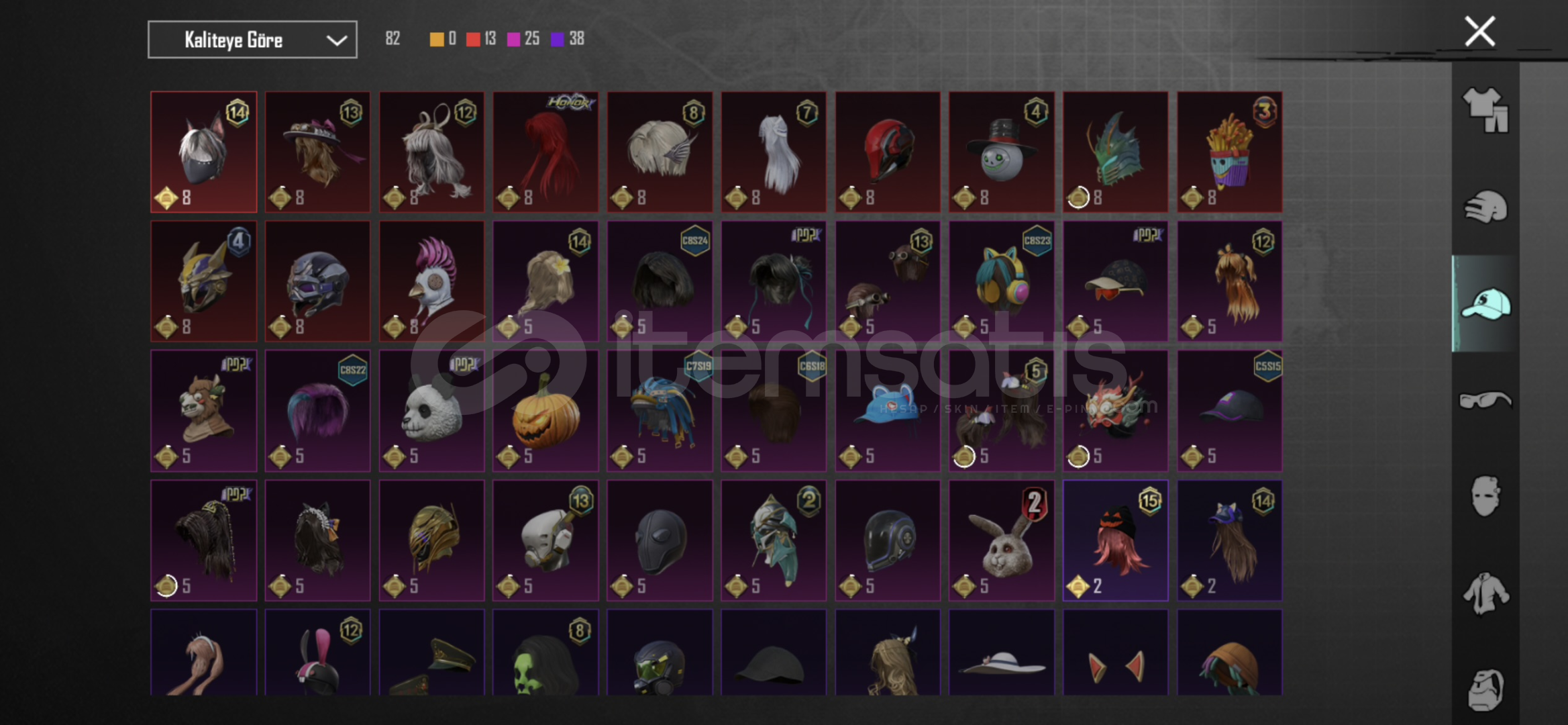Open the backpack category icon at sidebar bottom

(x=1485, y=689)
